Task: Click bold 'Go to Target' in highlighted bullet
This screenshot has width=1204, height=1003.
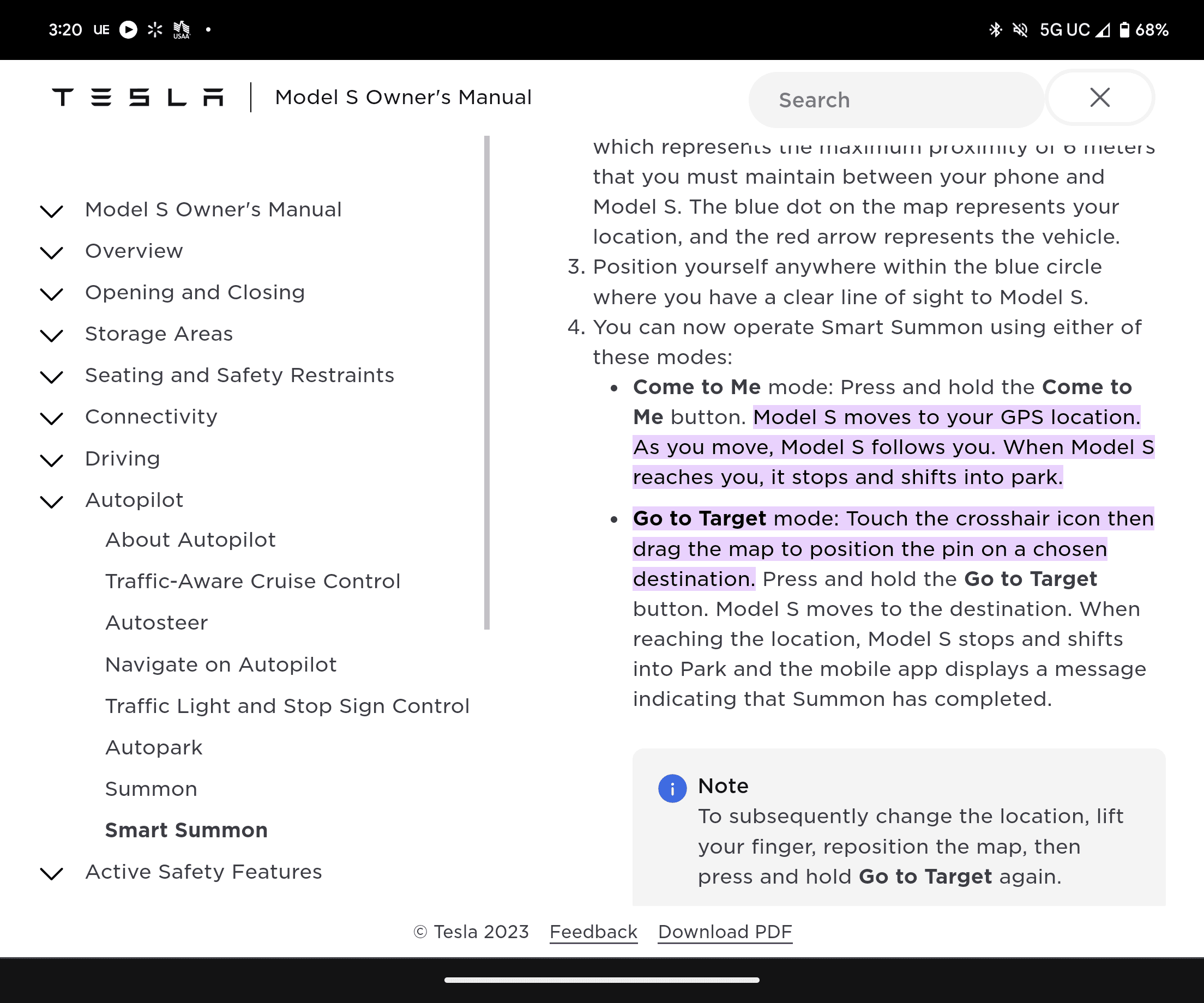Action: (x=700, y=518)
